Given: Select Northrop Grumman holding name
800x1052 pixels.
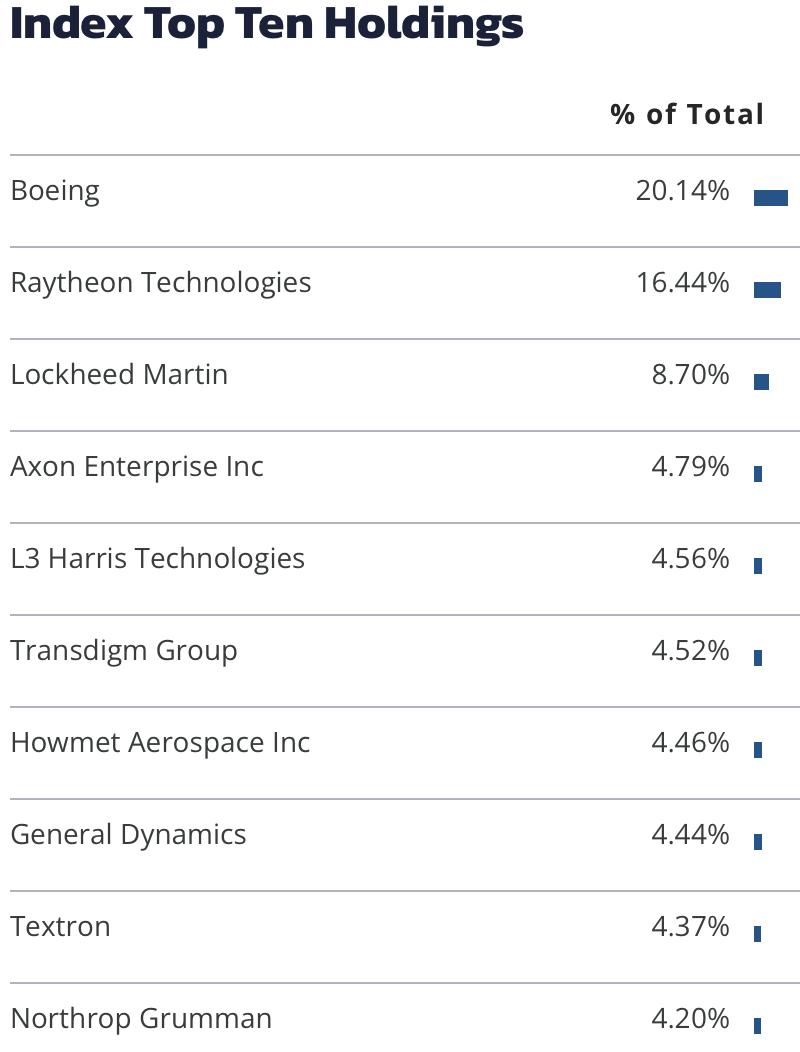Looking at the screenshot, I should coord(142,1019).
